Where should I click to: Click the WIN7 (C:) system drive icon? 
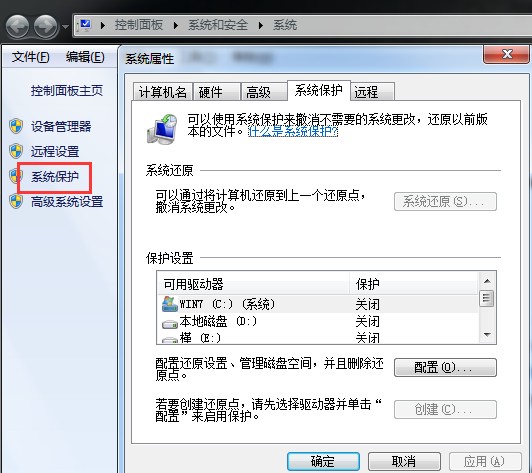point(170,304)
